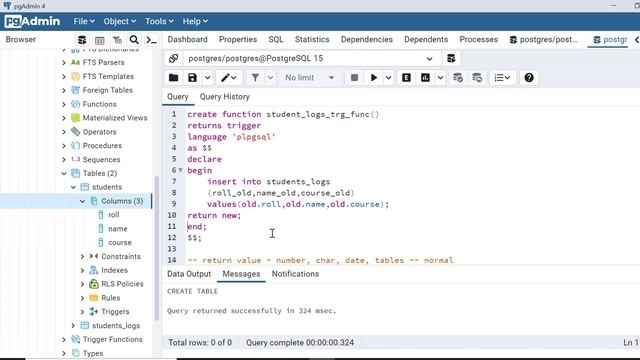Image resolution: width=640 pixels, height=360 pixels.
Task: Click the students table icon in tree
Action: (84, 187)
